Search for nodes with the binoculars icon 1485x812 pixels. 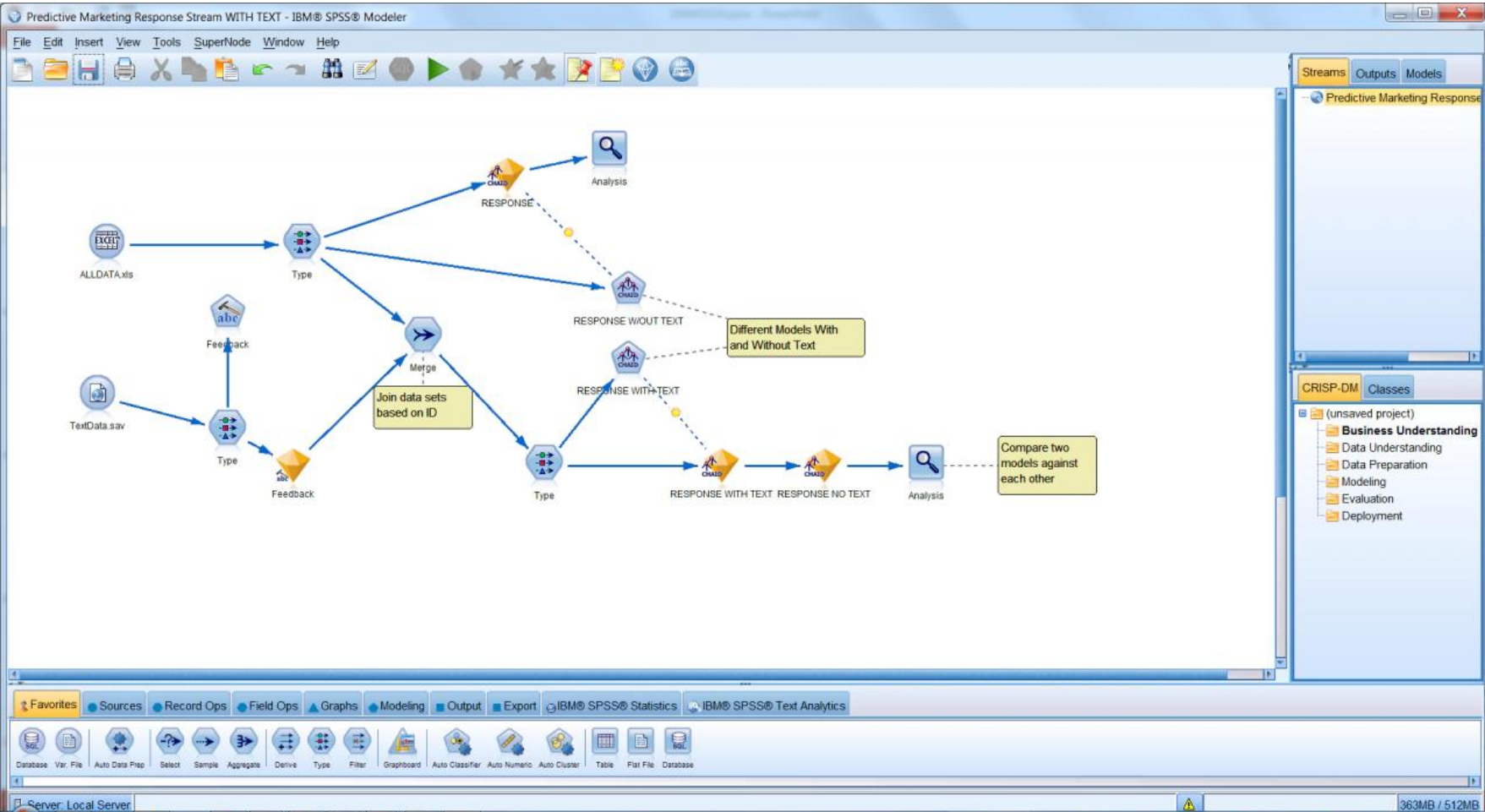pyautogui.click(x=332, y=69)
